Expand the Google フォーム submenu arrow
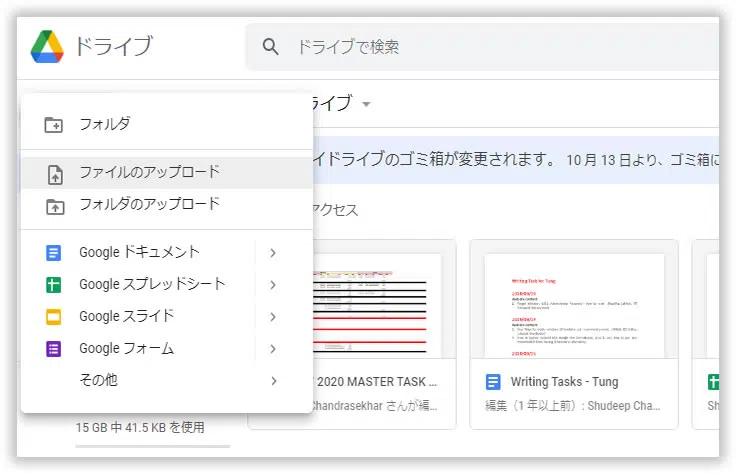 [x=273, y=349]
